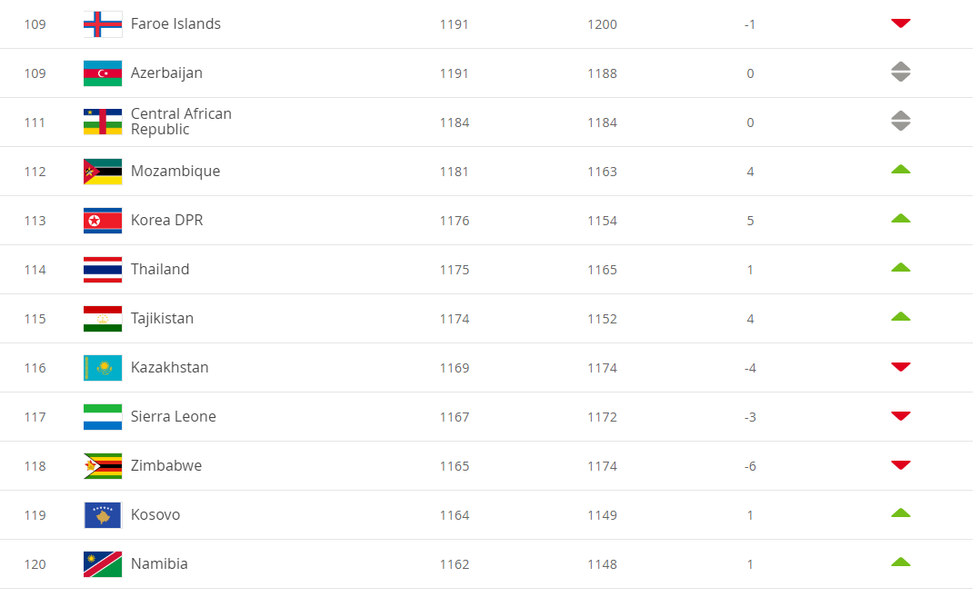Screen dimensions: 980x595
Task: Click the Faroe Islands flag icon
Action: (102, 24)
